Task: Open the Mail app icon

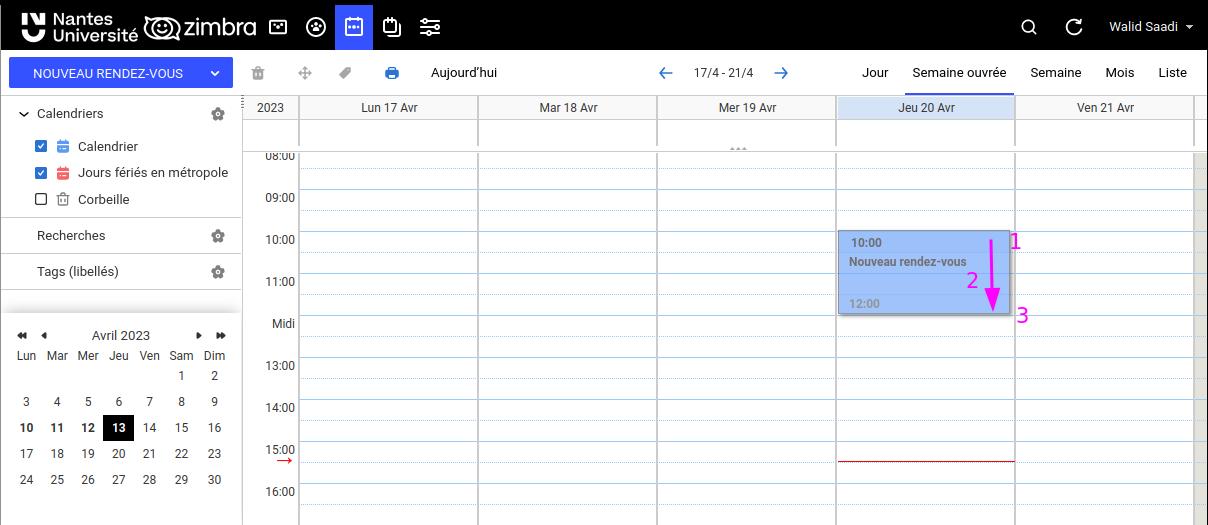Action: (x=278, y=27)
